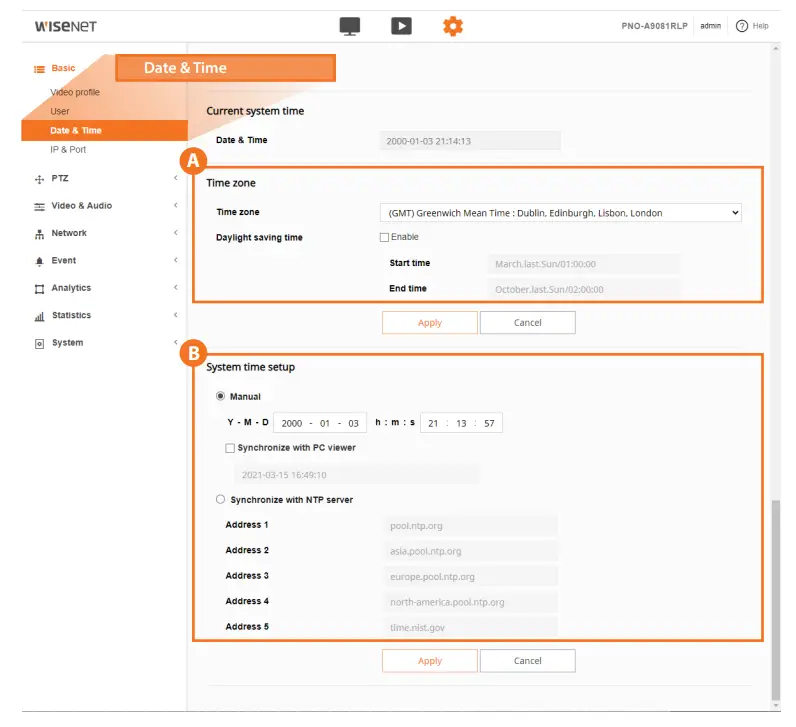Click the Event bell icon
Viewport: 796px width, 727px height.
click(39, 261)
